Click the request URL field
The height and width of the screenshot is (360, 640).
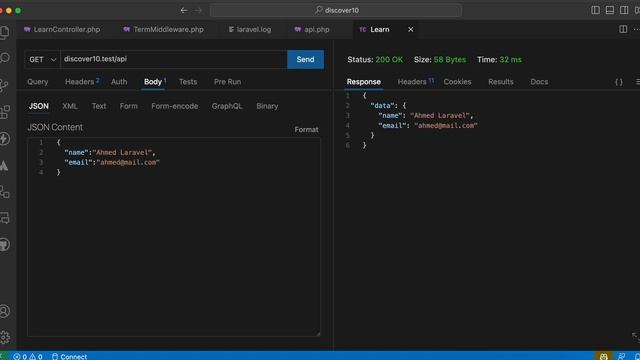174,60
